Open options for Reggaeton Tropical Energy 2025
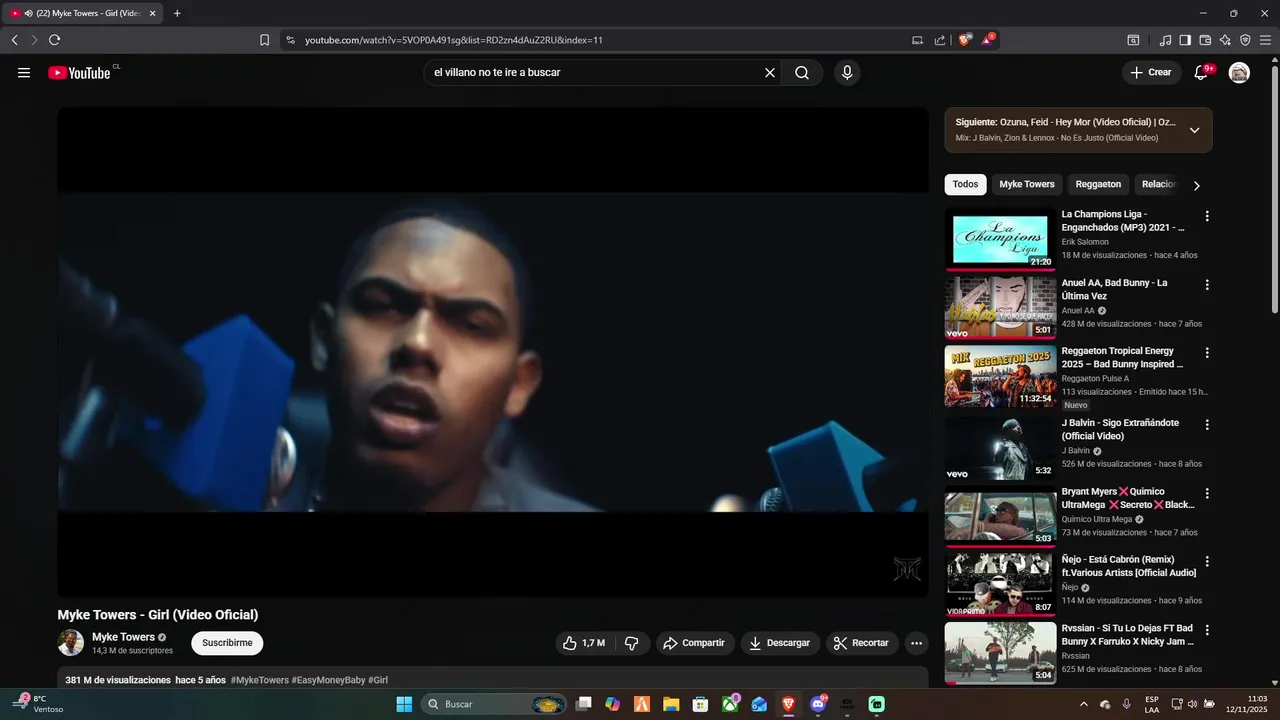Viewport: 1280px width, 720px height. point(1207,353)
